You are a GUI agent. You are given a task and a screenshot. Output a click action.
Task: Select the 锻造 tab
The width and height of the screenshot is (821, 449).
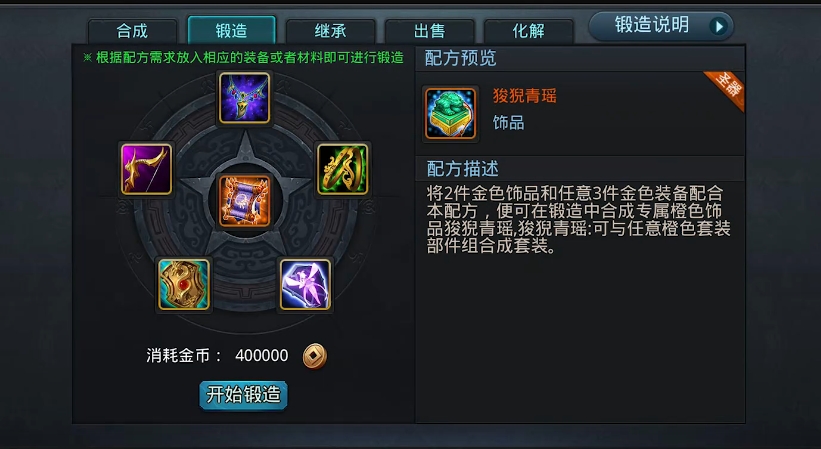(231, 30)
